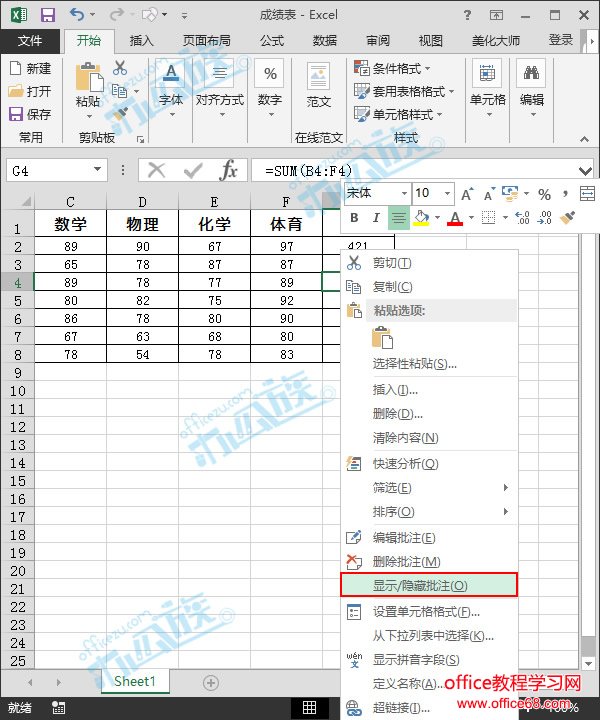Click the Insert Function fx icon
Viewport: 600px width, 720px height.
pos(229,170)
